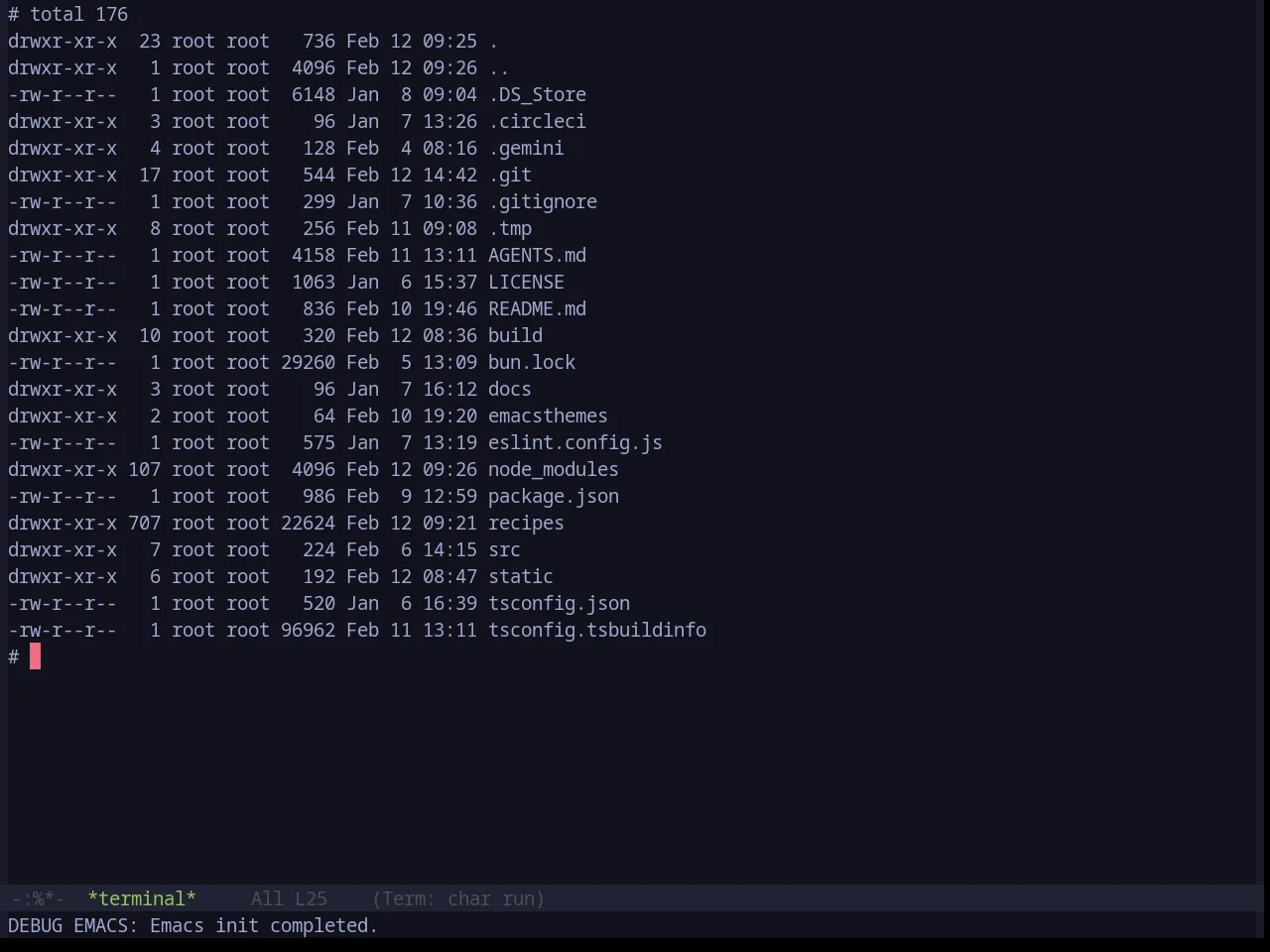Click the src directory name

[x=504, y=549]
